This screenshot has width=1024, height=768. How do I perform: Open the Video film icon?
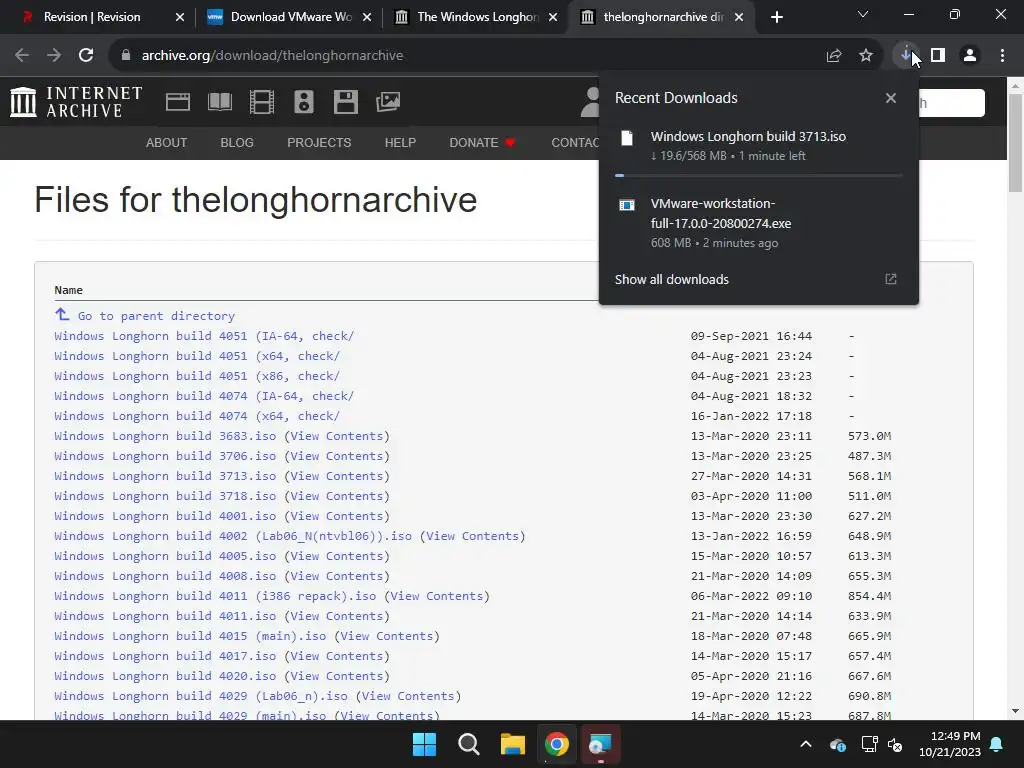point(262,102)
